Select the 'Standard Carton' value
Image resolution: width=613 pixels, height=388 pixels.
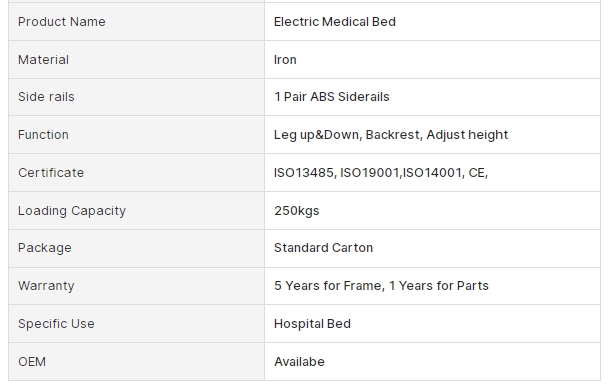point(323,248)
